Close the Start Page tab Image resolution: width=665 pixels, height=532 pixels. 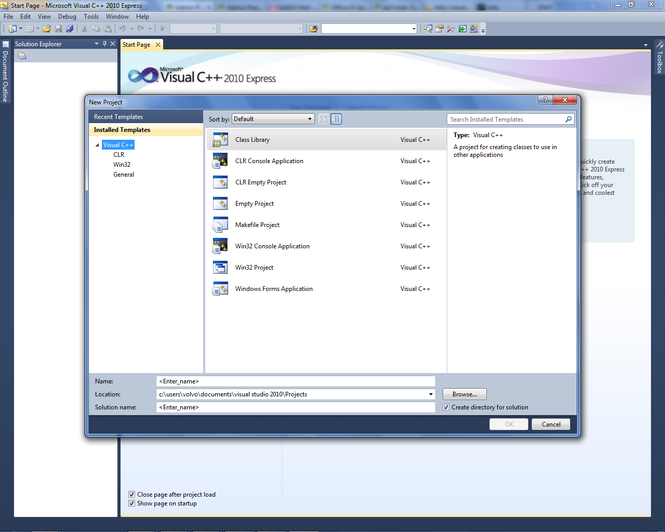click(158, 45)
